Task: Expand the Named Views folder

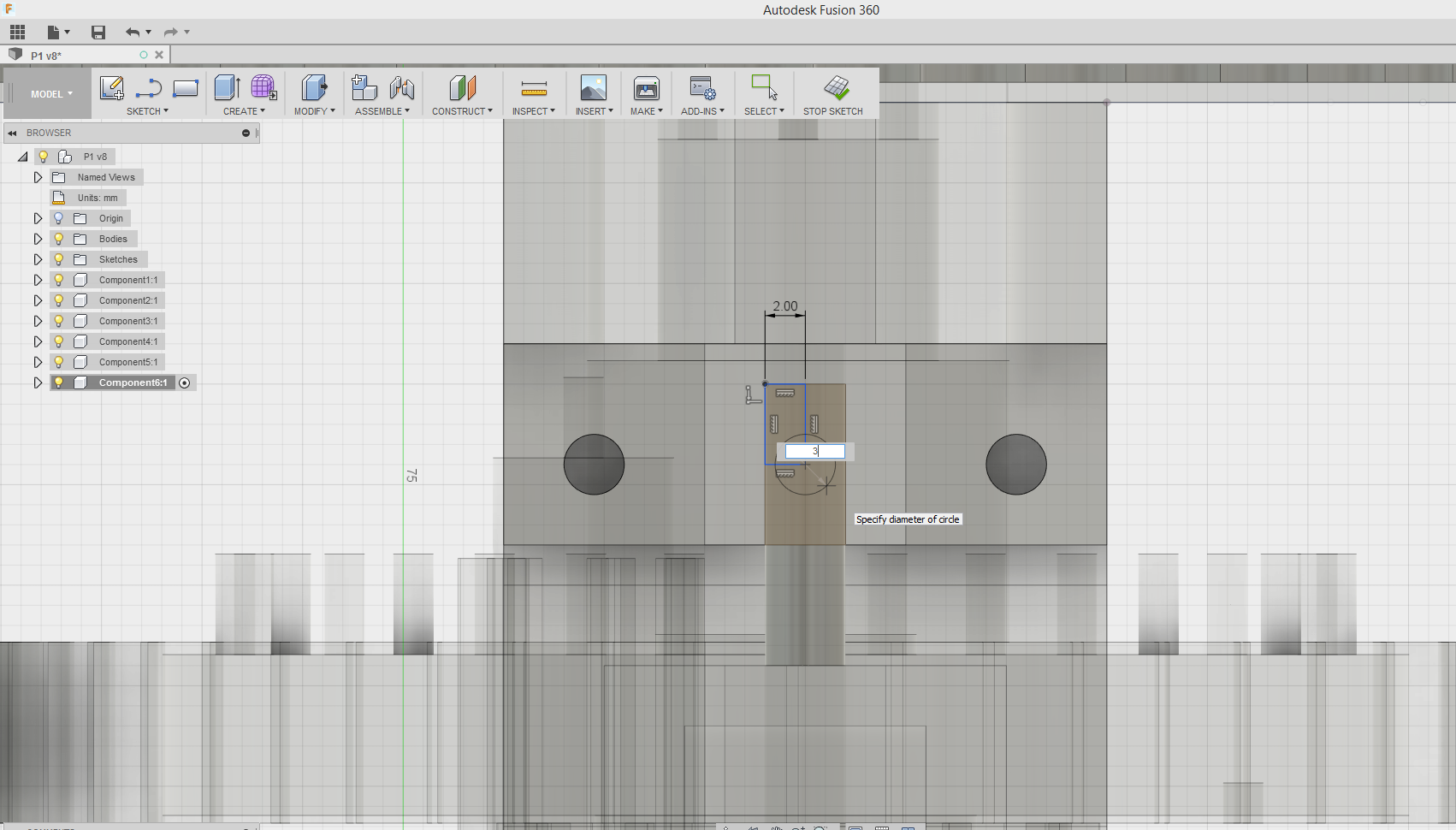Action: pos(38,177)
